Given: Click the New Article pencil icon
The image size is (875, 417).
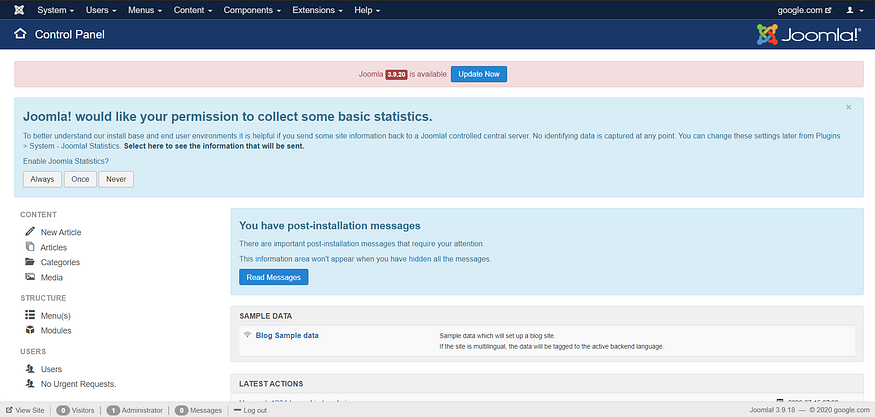Looking at the screenshot, I should coord(30,232).
